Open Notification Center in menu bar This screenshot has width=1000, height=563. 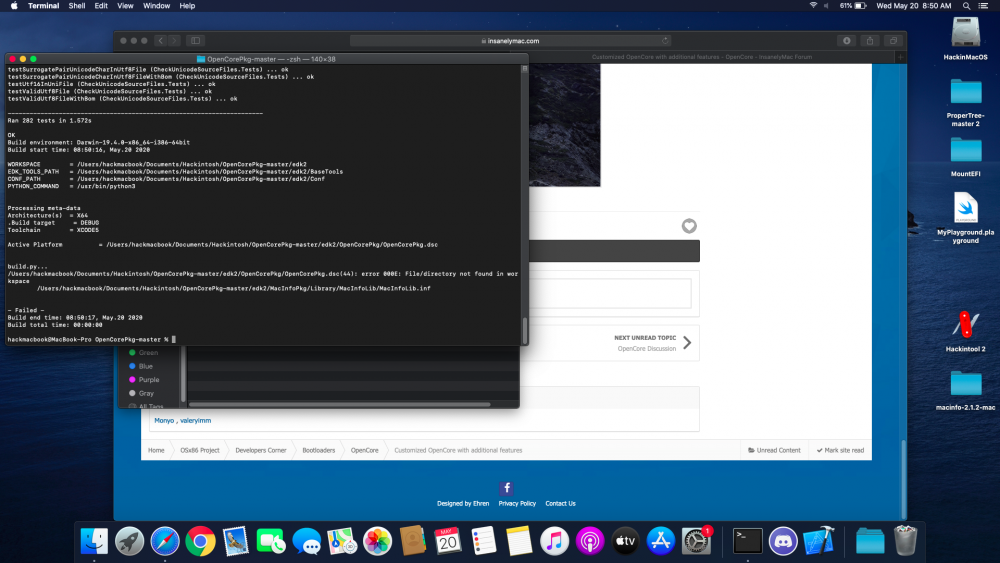pyautogui.click(x=983, y=6)
